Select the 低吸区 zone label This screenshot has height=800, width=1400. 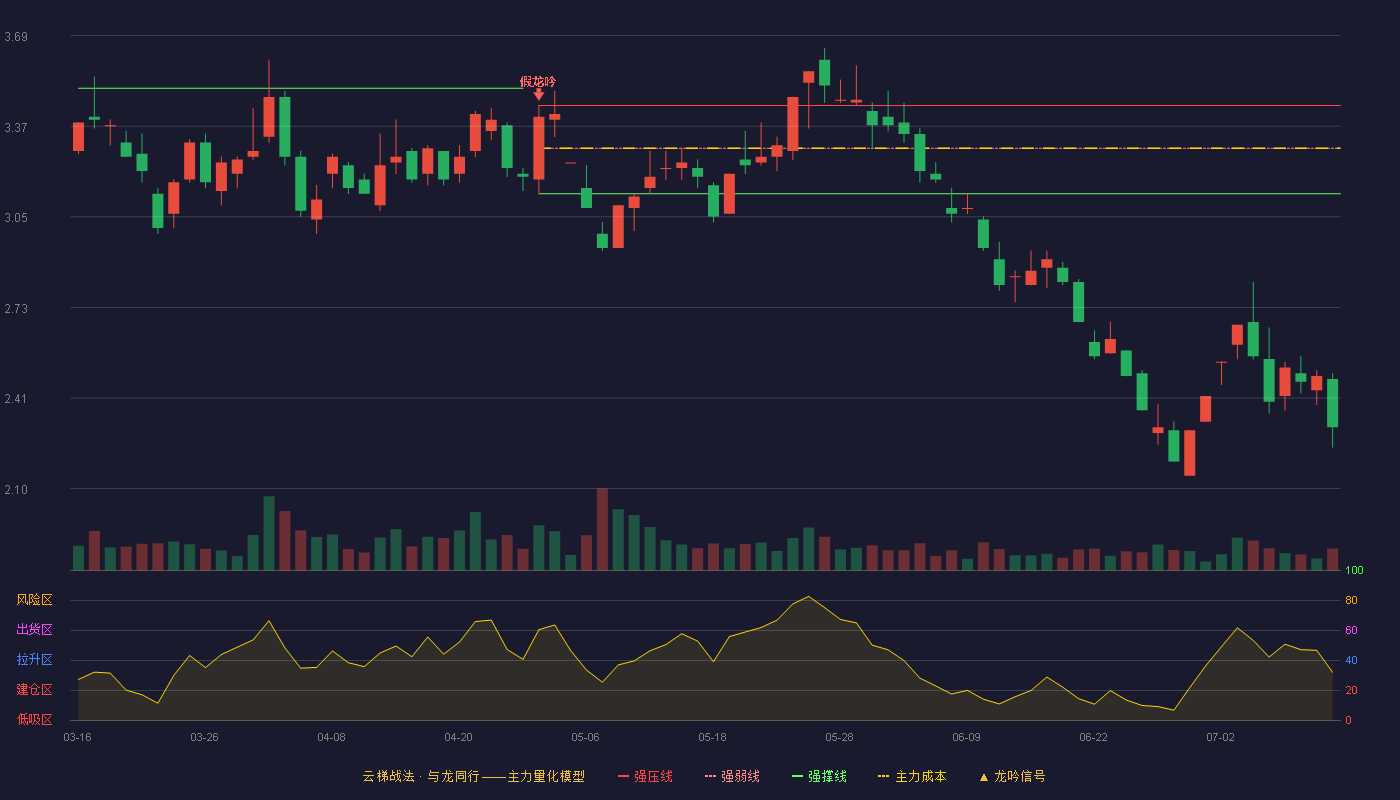coord(34,718)
